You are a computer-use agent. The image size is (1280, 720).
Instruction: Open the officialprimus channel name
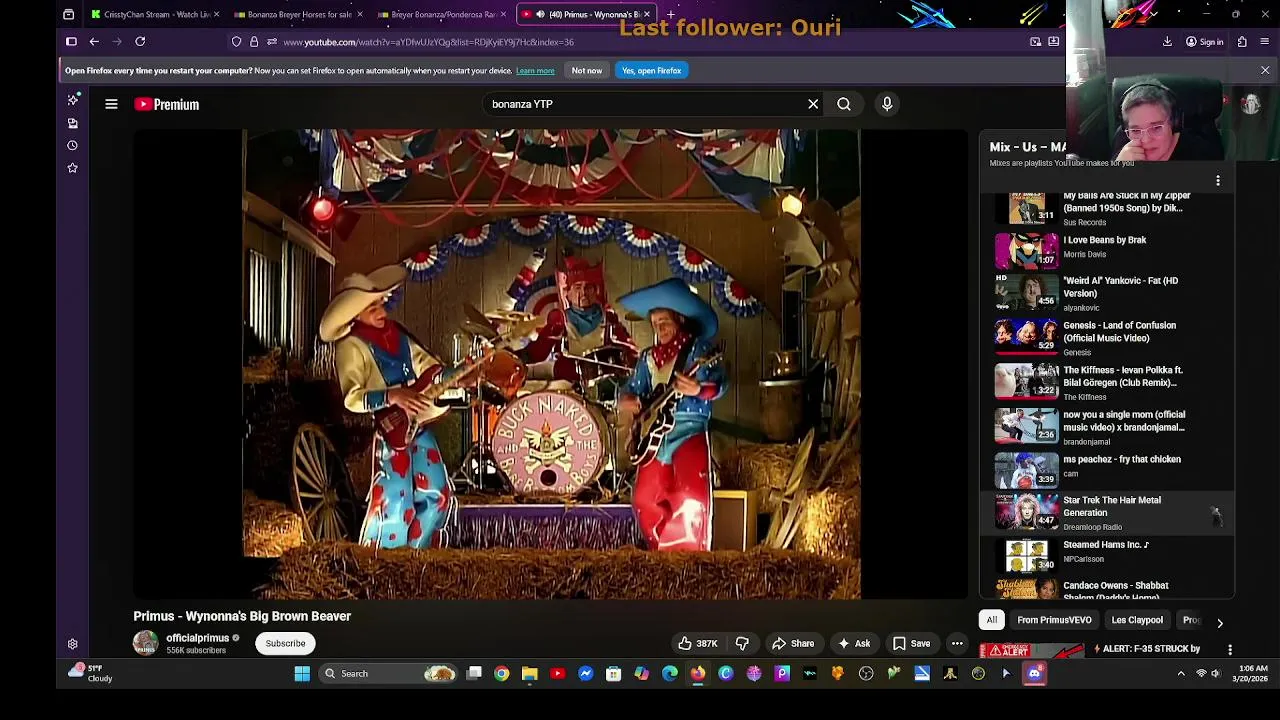(198, 638)
